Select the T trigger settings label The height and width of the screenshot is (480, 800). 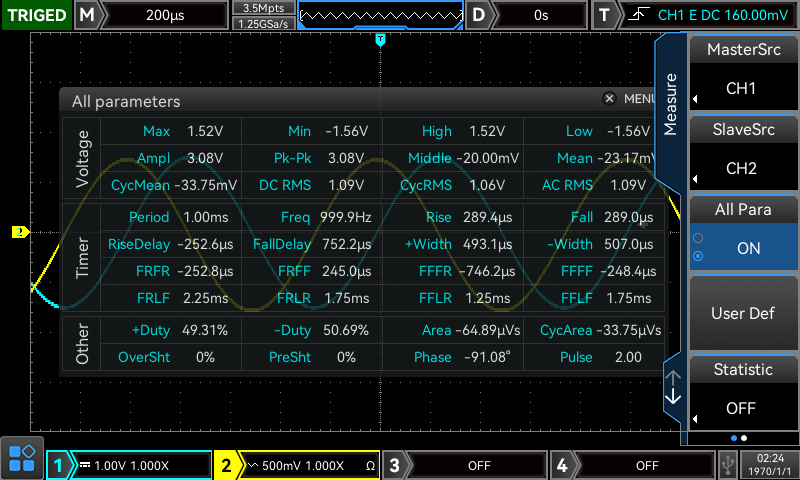604,15
